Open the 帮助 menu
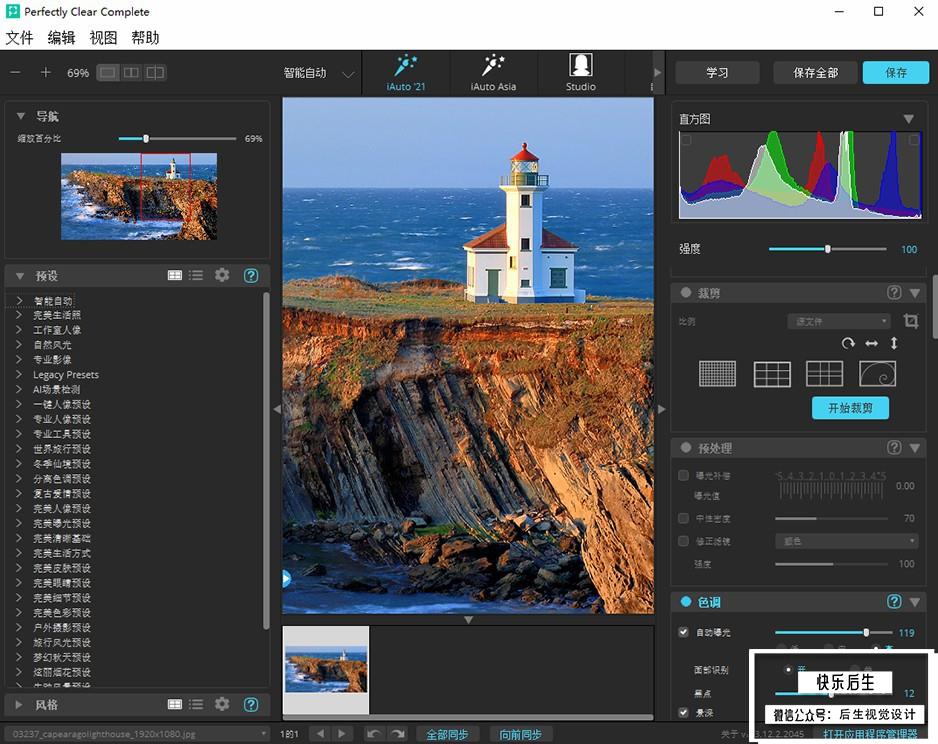This screenshot has height=744, width=938. (145, 38)
